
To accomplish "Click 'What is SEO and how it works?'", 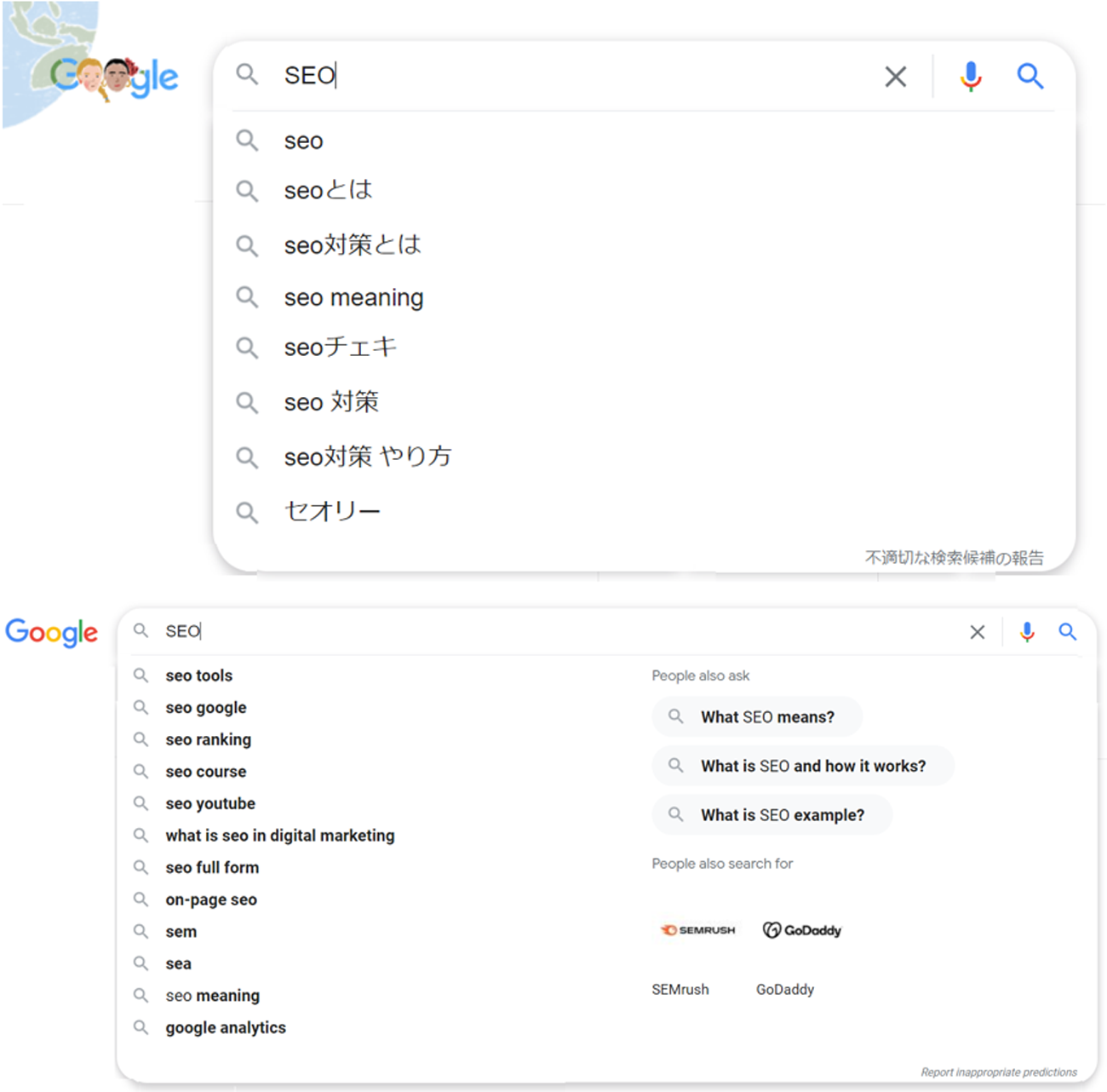I will [803, 766].
